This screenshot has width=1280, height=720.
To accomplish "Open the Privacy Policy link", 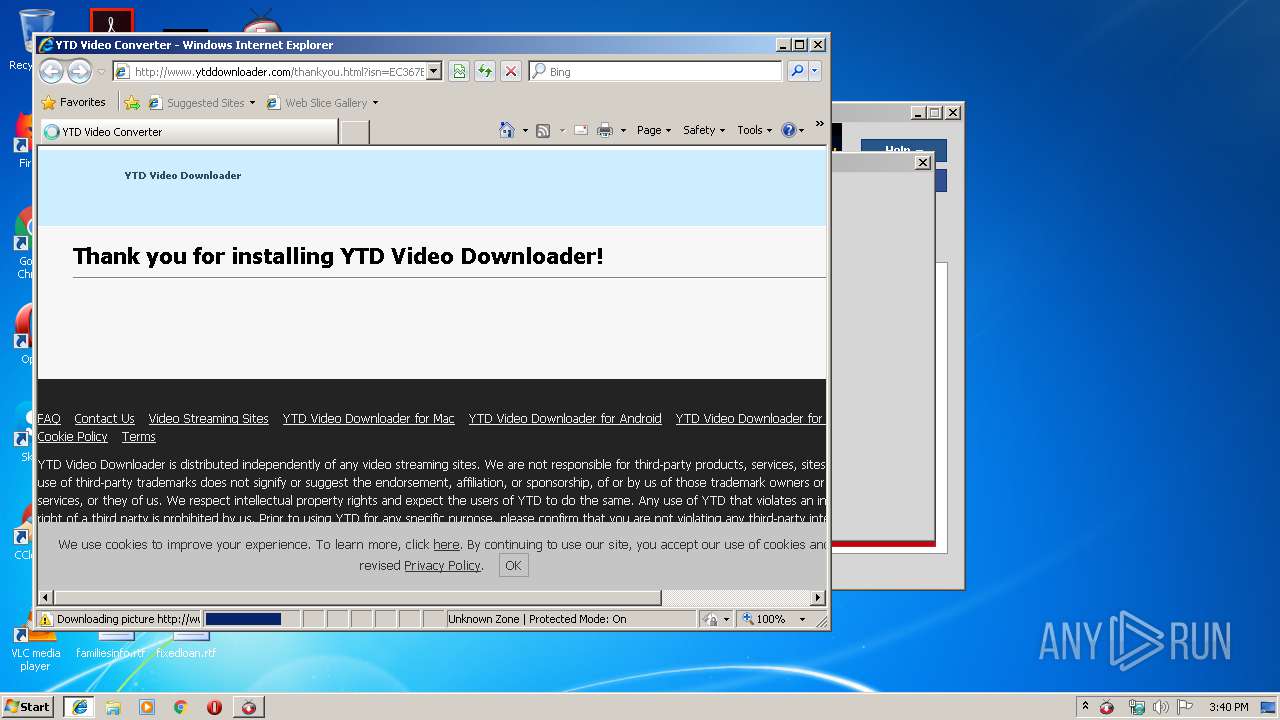I will (x=442, y=566).
